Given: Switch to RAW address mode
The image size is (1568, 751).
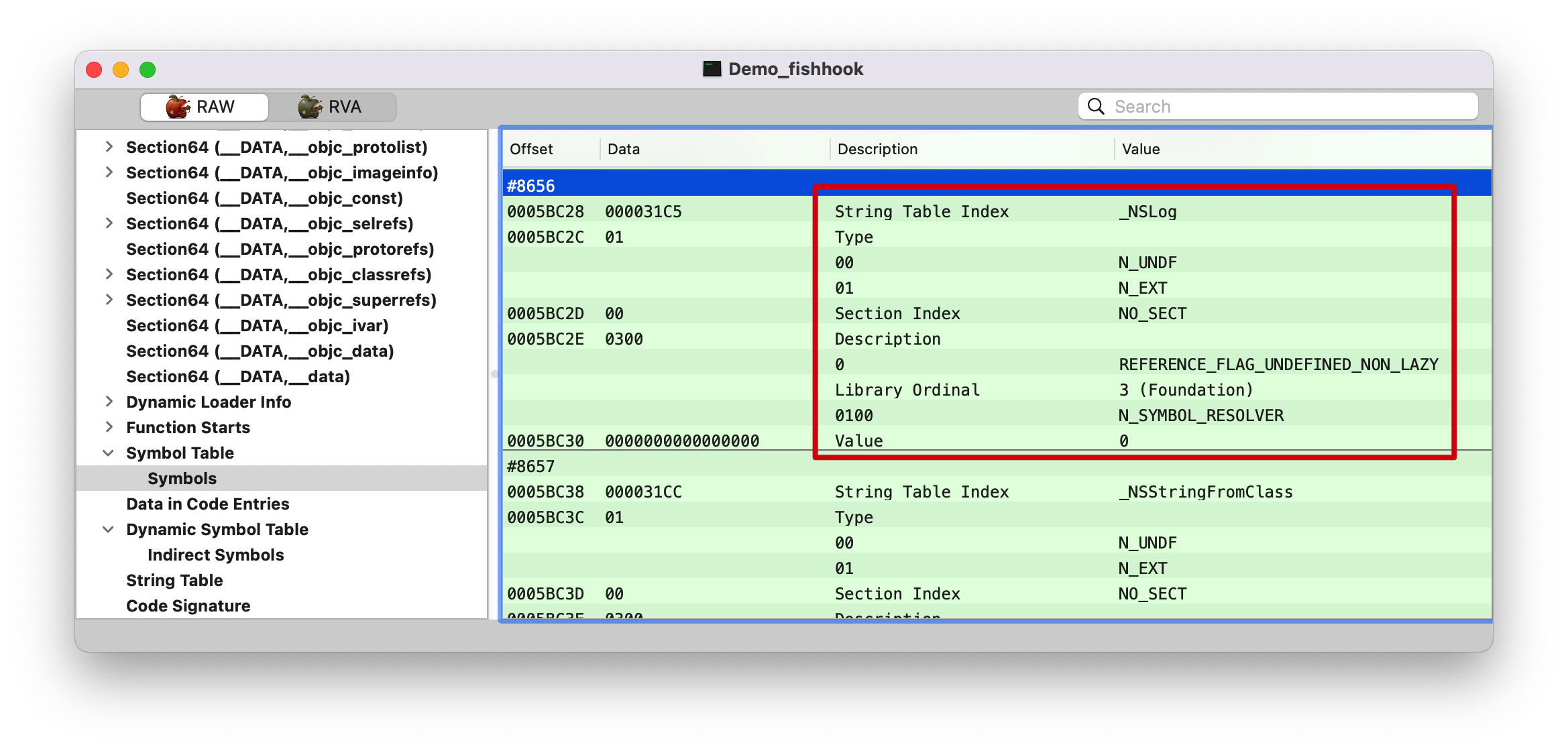Looking at the screenshot, I should tap(204, 107).
